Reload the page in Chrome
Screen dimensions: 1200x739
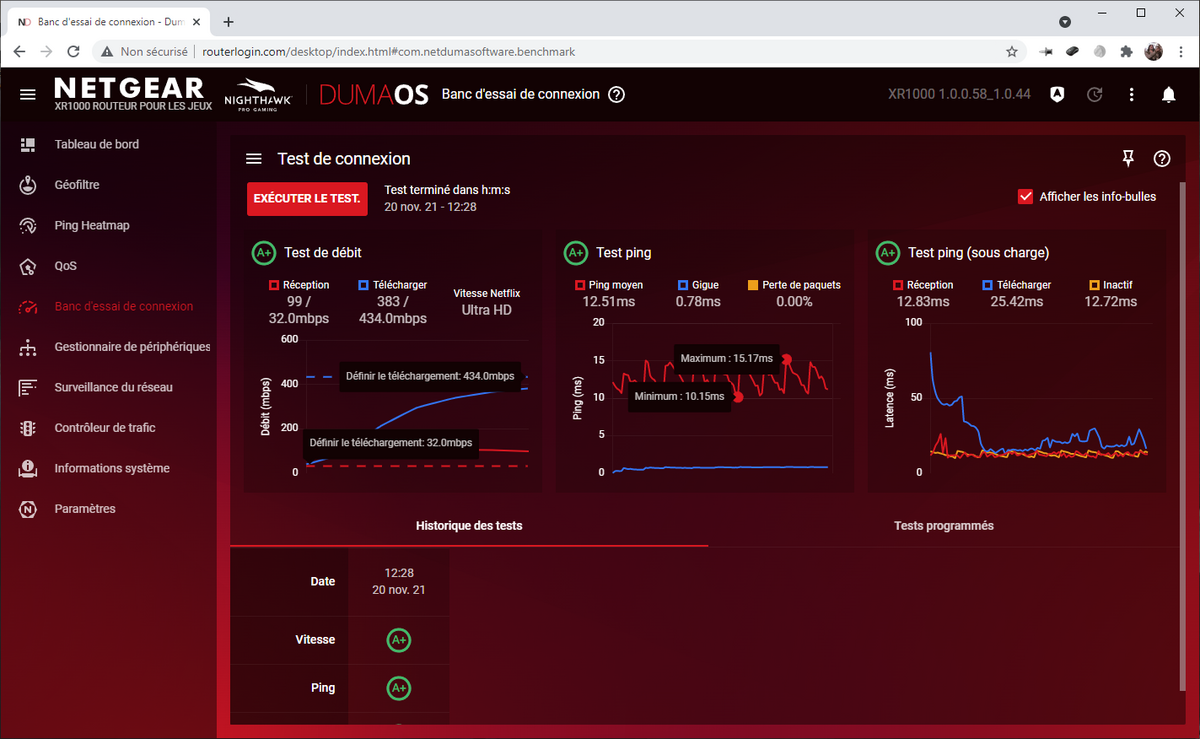[x=73, y=51]
